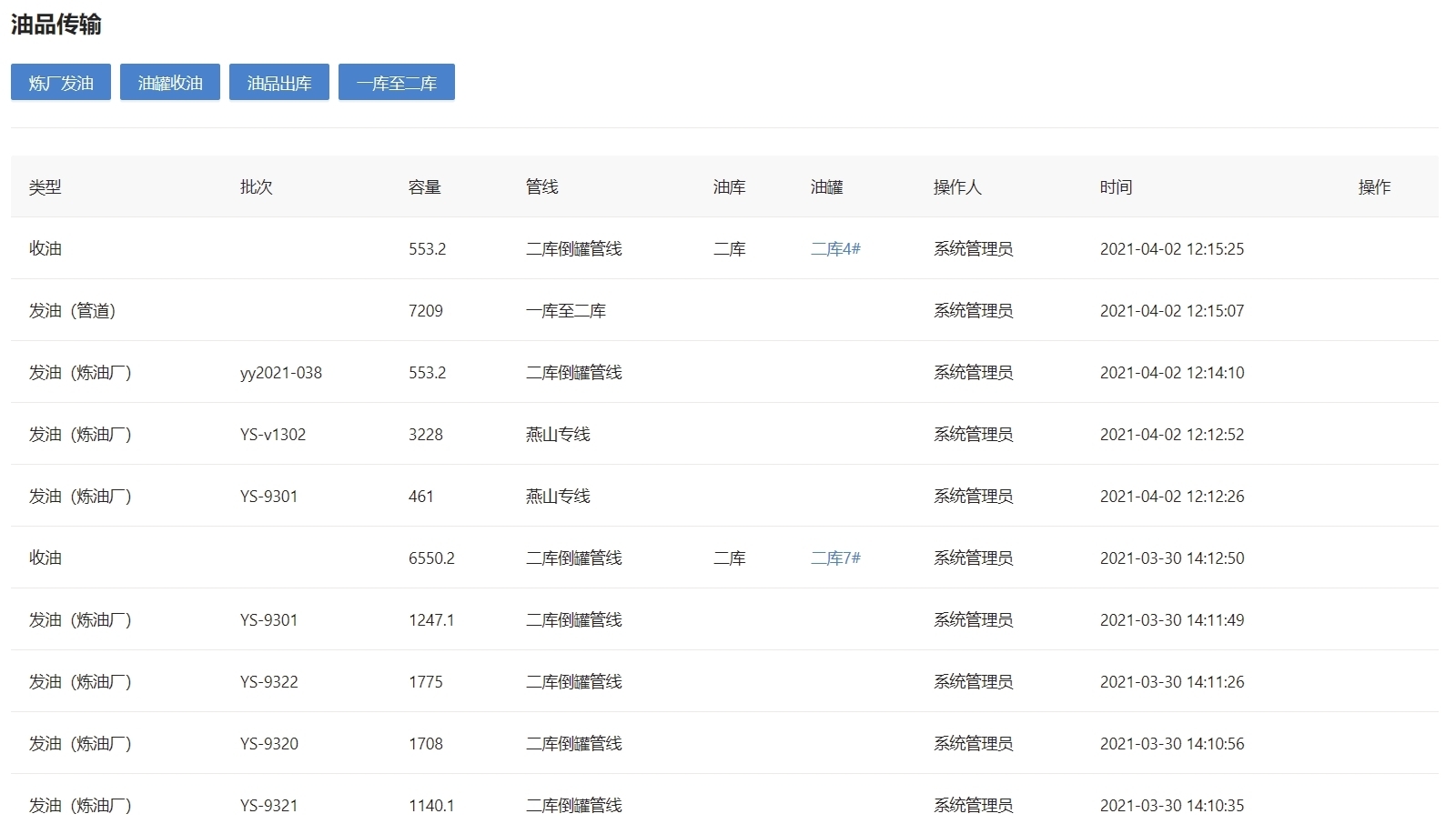The image size is (1456, 834).
Task: Click the 油库 column header
Action: (729, 187)
